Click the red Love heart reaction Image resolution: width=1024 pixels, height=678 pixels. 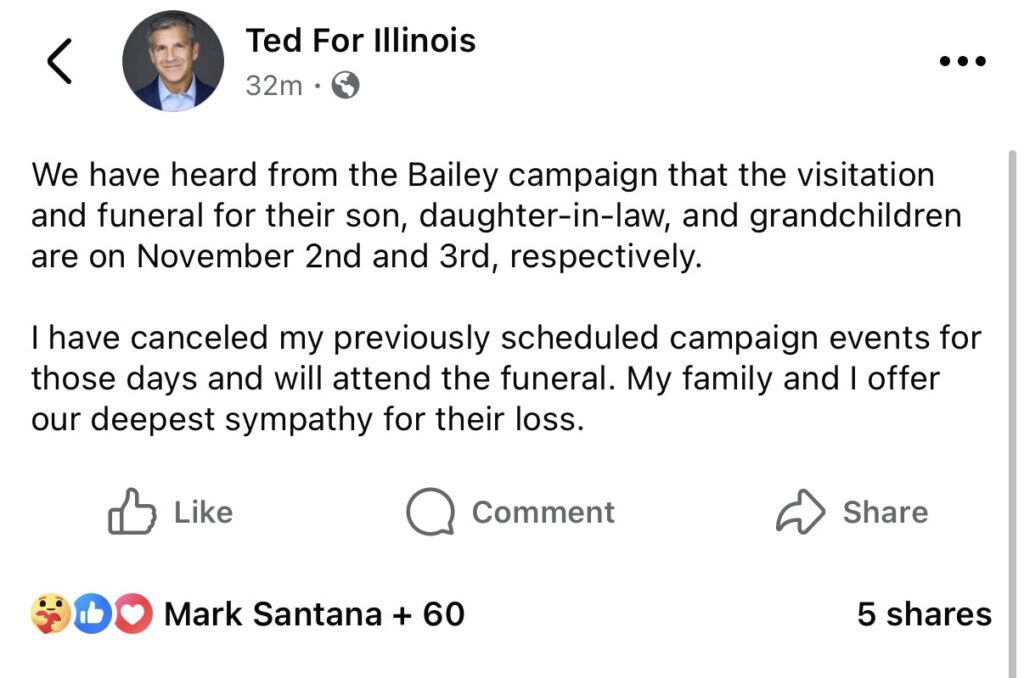(134, 613)
